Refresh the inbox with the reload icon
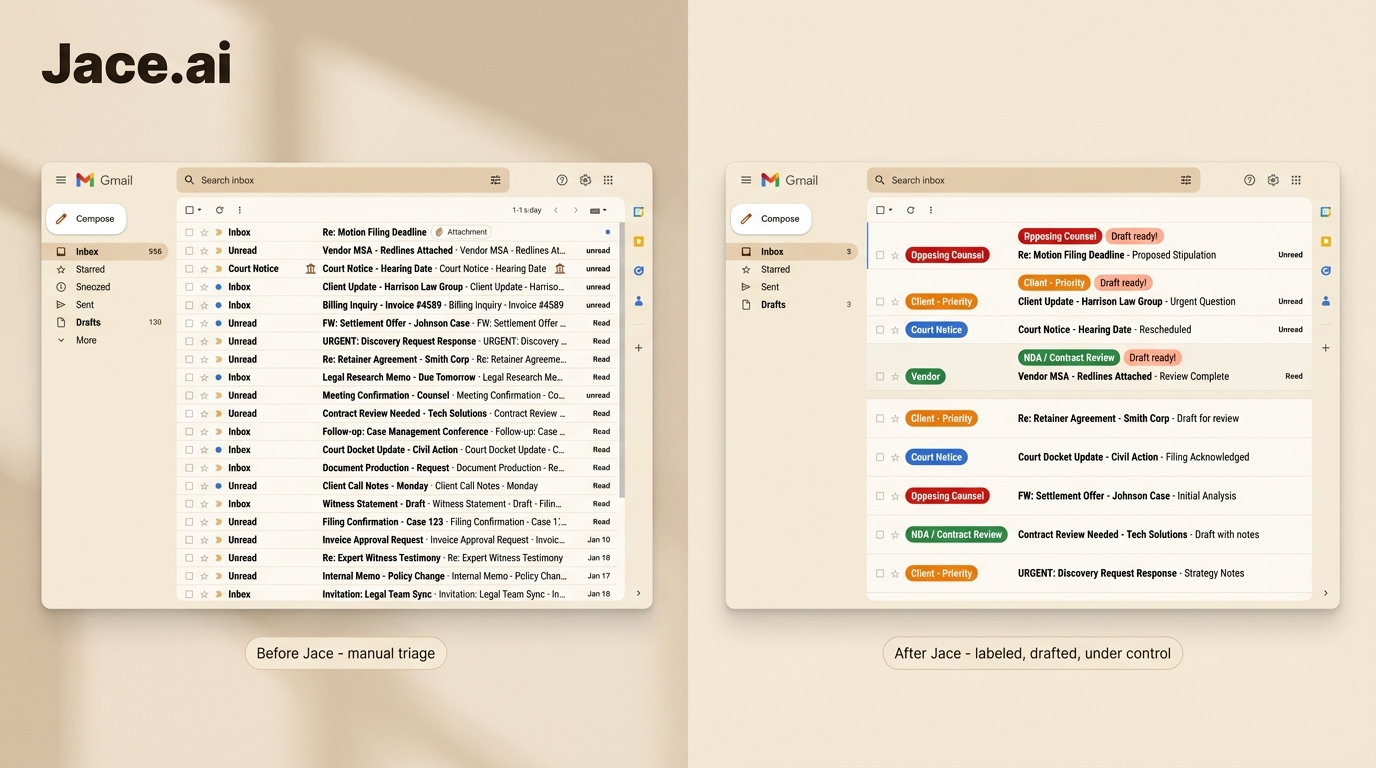1376x768 pixels. [220, 210]
